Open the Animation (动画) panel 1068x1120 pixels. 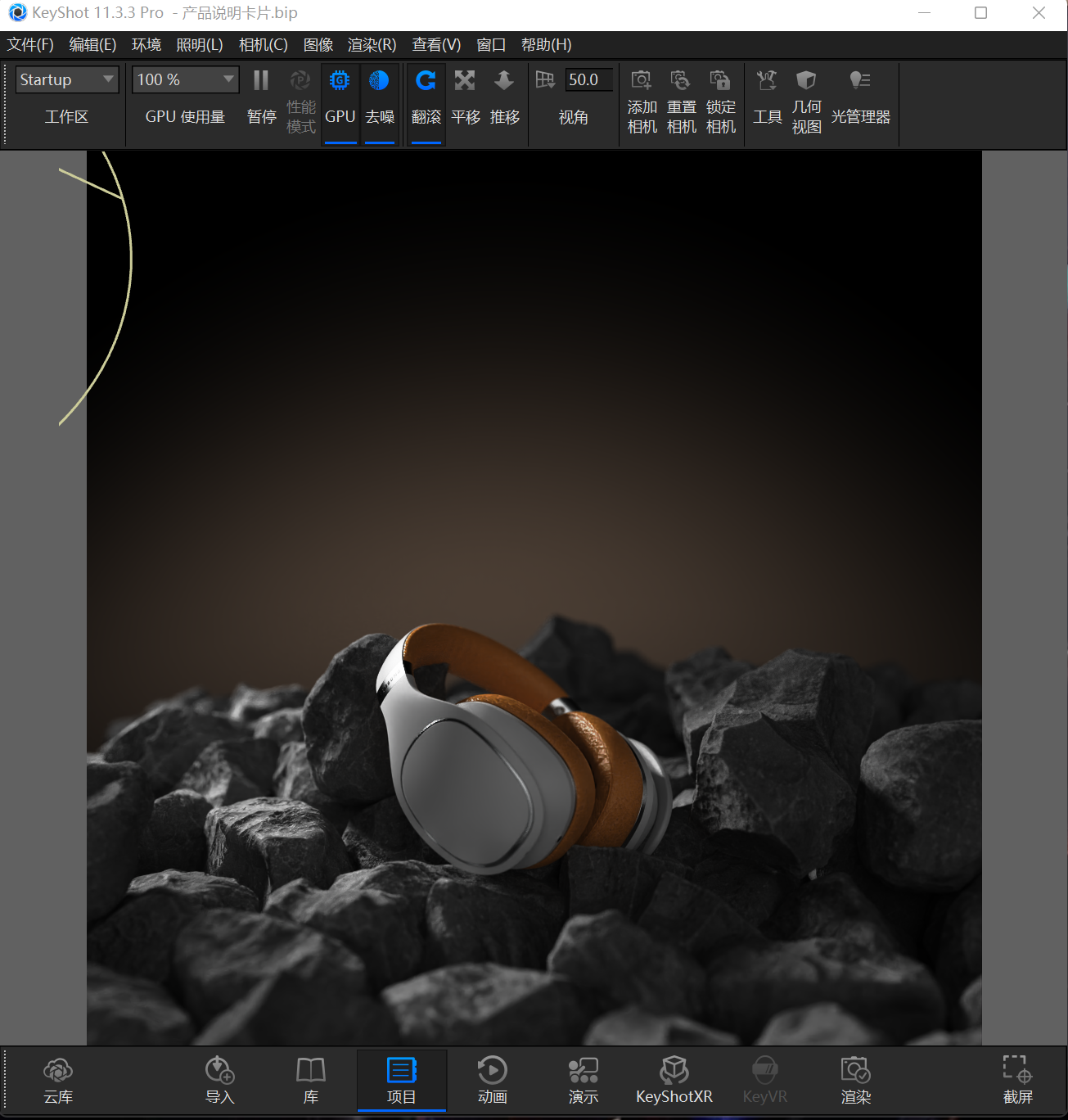pos(492,1080)
